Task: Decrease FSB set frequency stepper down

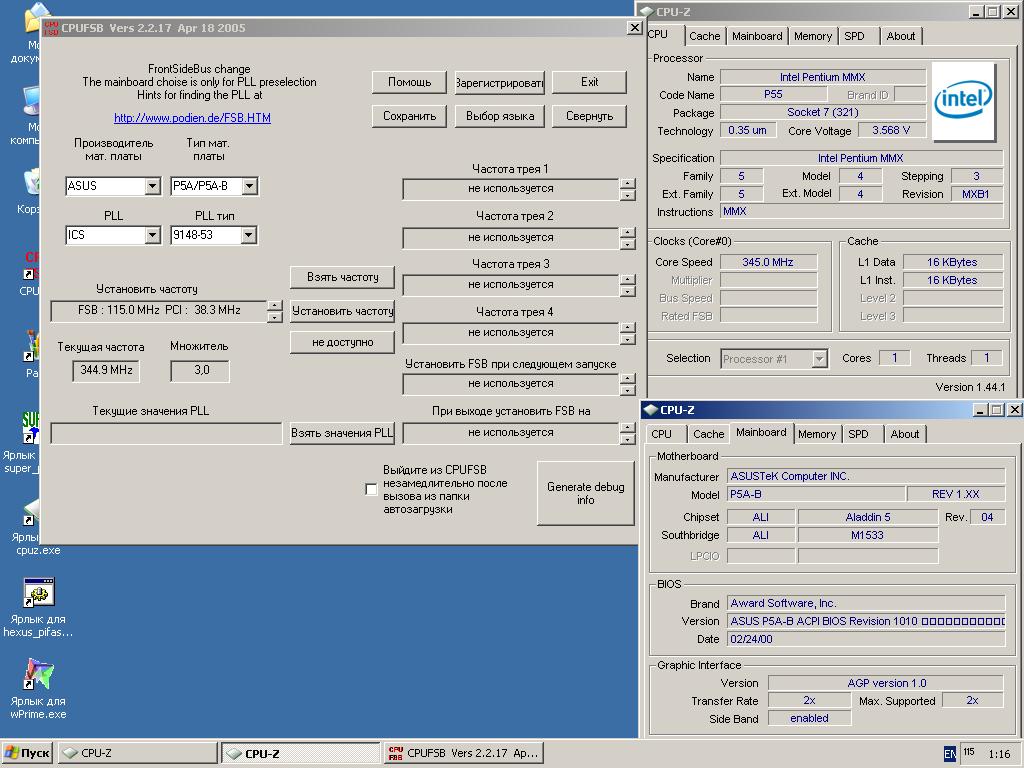Action: [275, 317]
